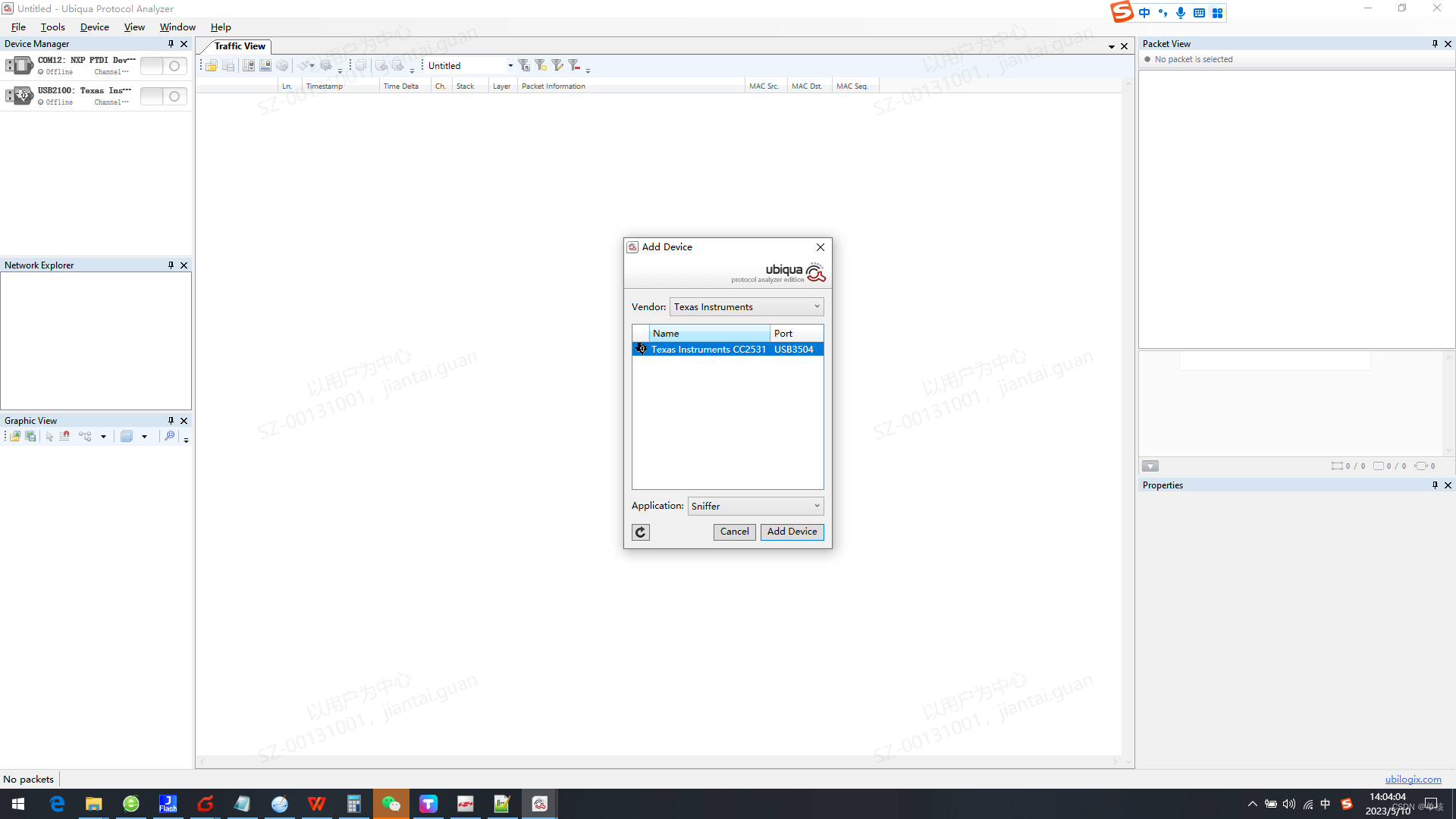1456x819 pixels.
Task: Open the Vendor dropdown
Action: point(746,307)
